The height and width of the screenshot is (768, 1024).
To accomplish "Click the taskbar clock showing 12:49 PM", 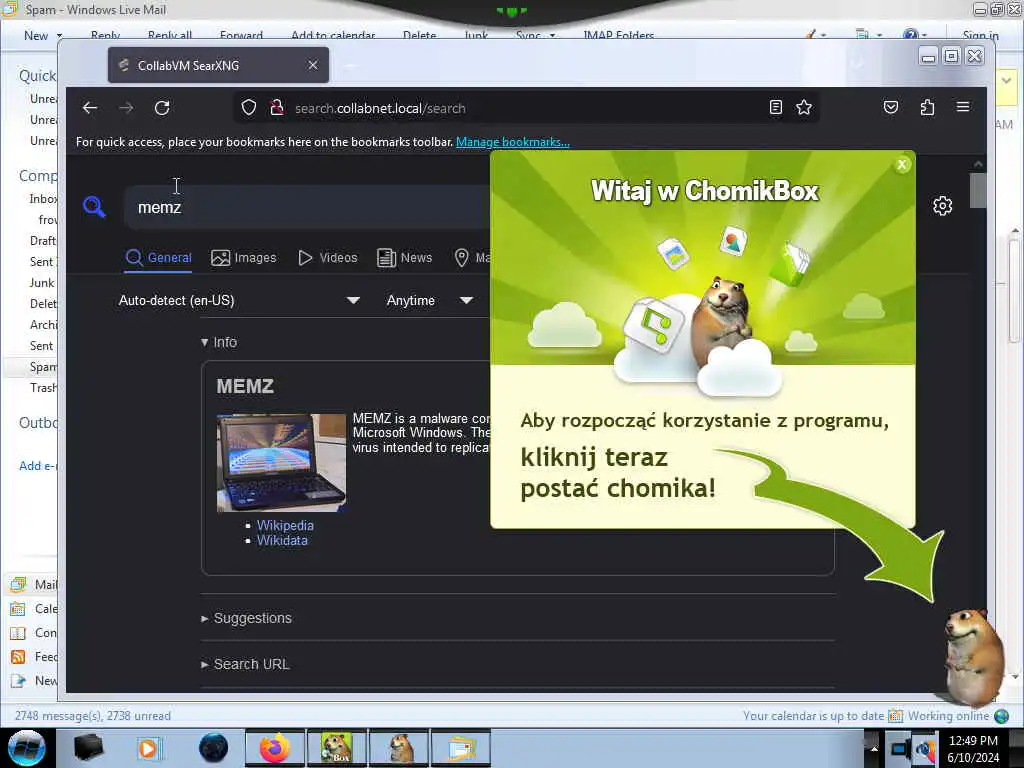I will [x=973, y=748].
